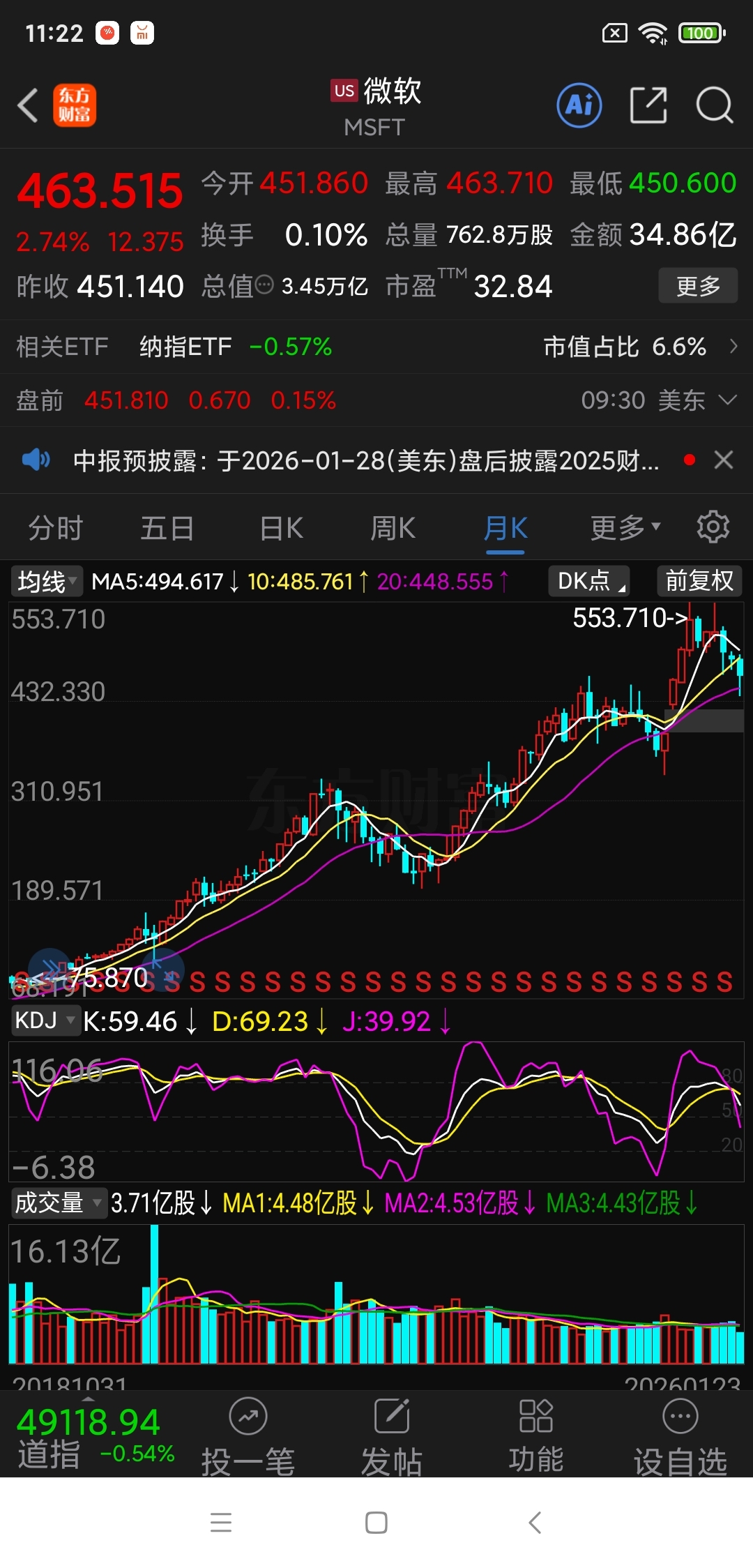The width and height of the screenshot is (753, 1568).
Task: Tap the share export icon
Action: coord(648,105)
